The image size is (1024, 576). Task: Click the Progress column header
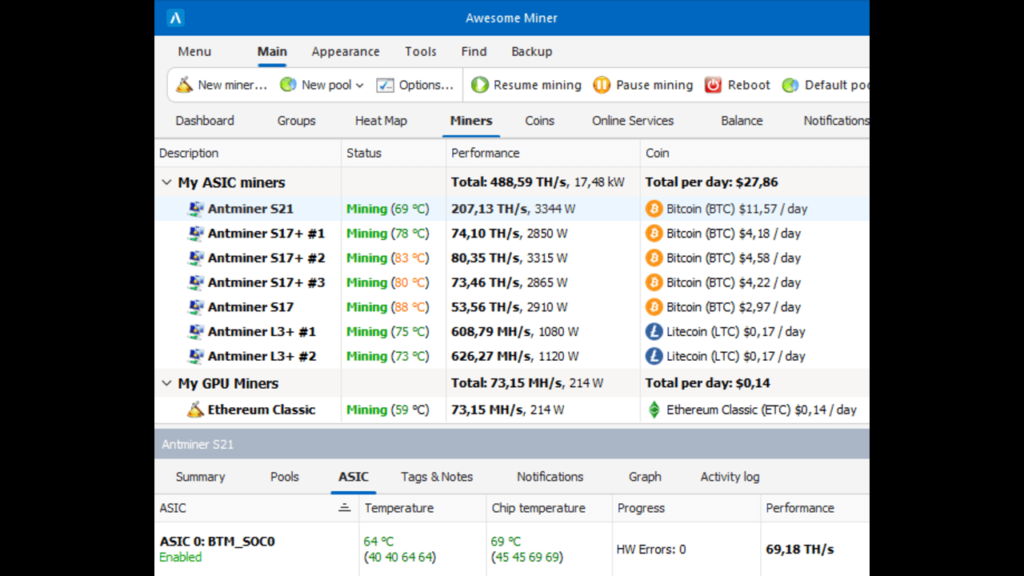click(686, 507)
